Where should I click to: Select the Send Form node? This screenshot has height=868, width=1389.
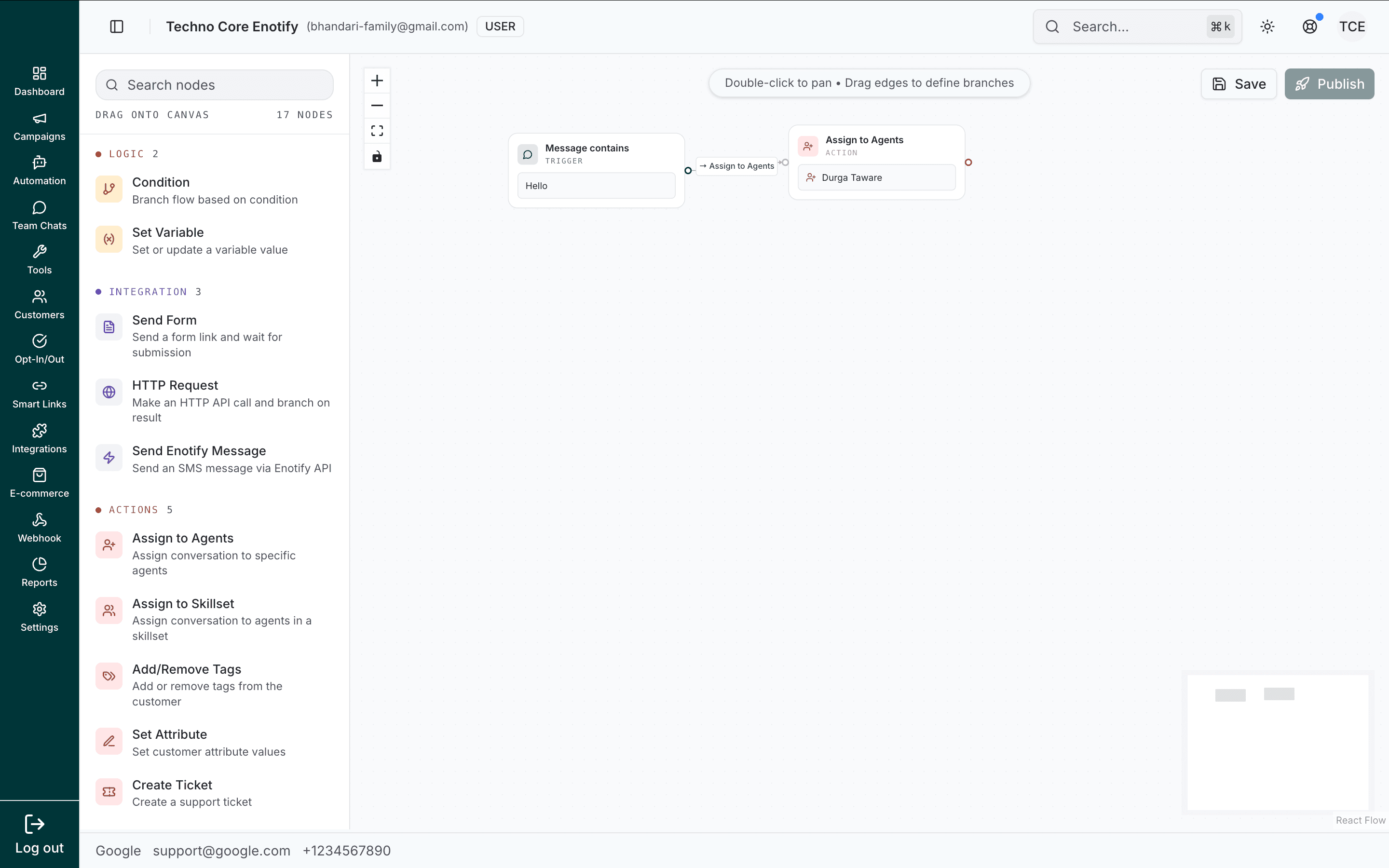point(215,336)
